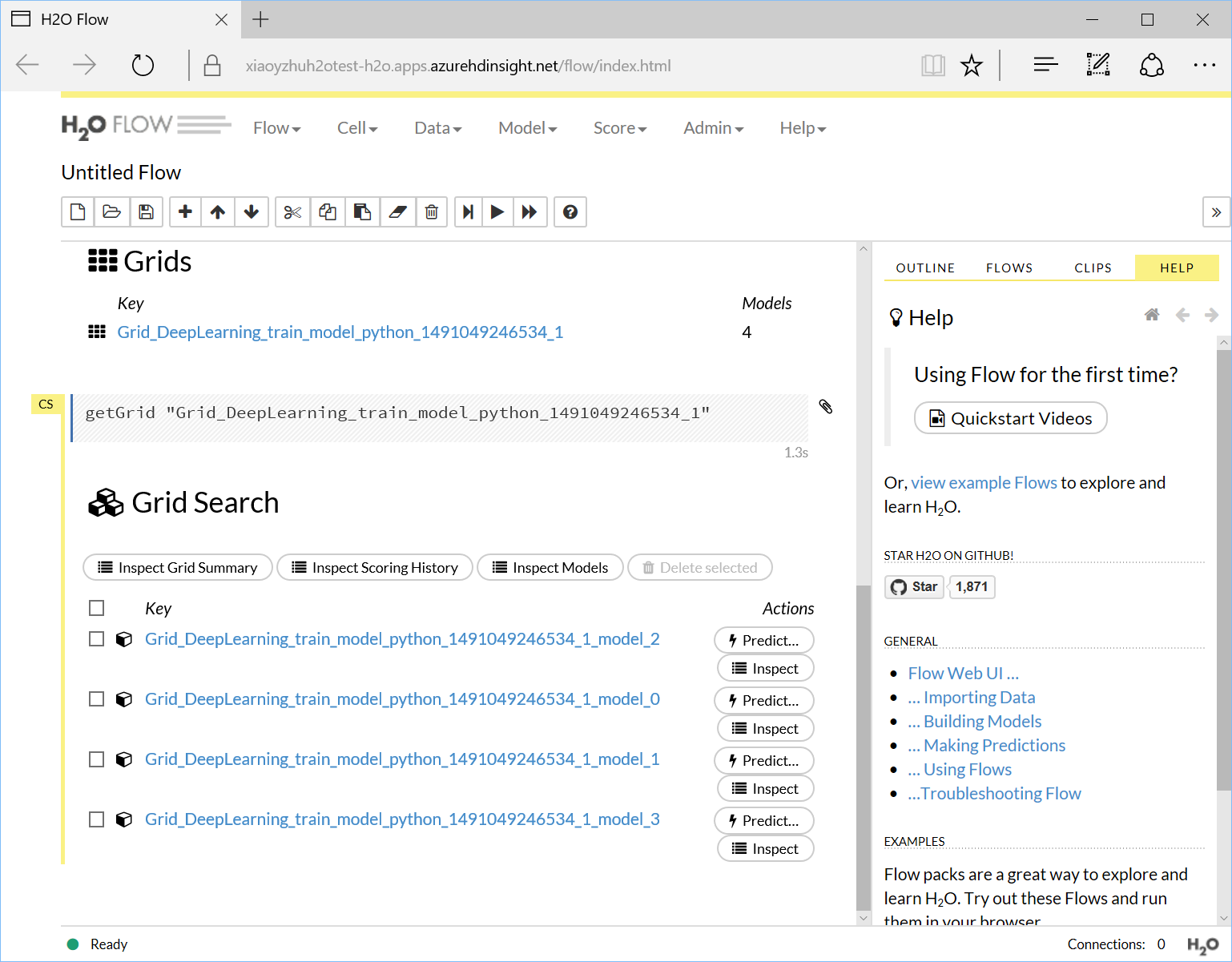Image resolution: width=1232 pixels, height=962 pixels.
Task: Open the Model dropdown menu
Action: [528, 128]
